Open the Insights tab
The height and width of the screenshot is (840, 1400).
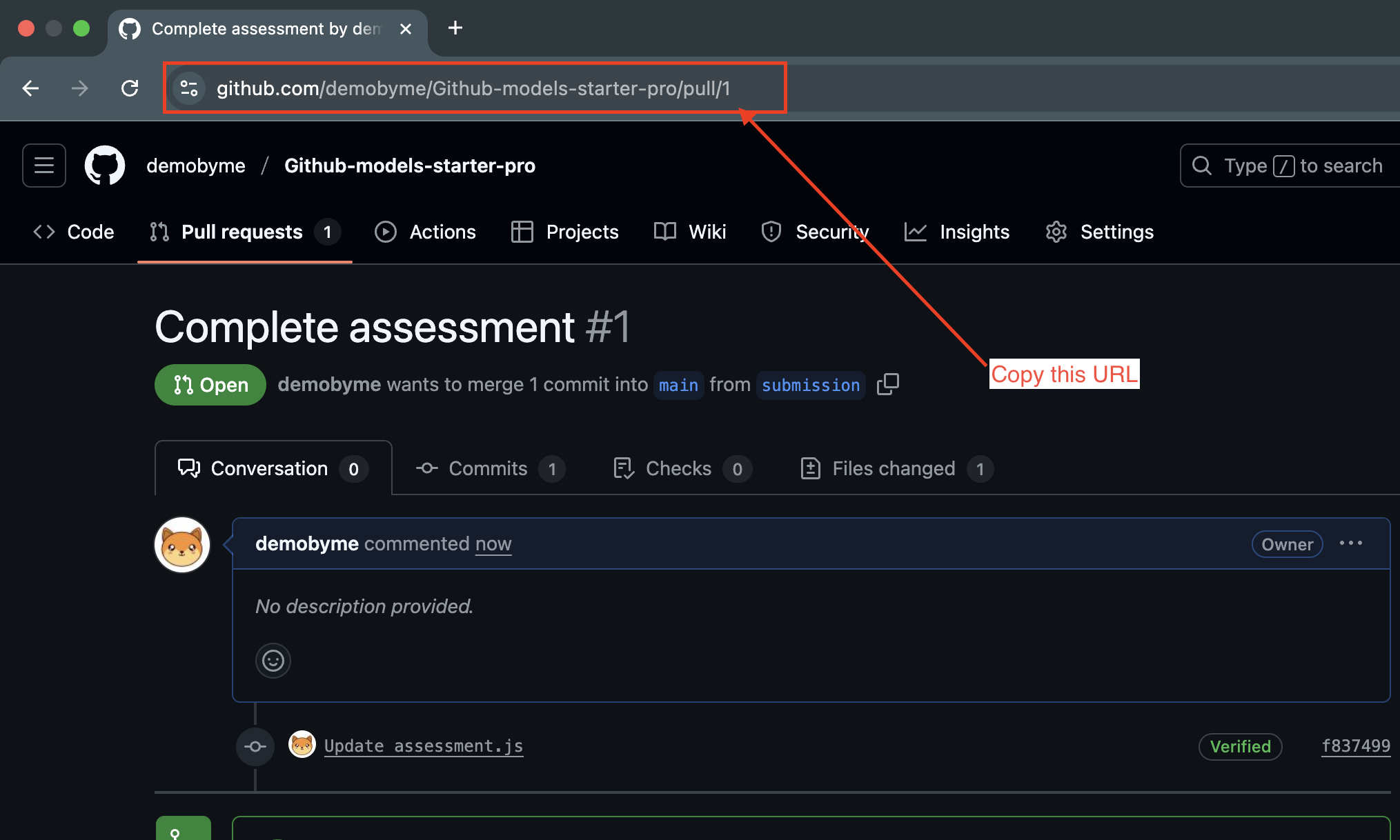[957, 232]
